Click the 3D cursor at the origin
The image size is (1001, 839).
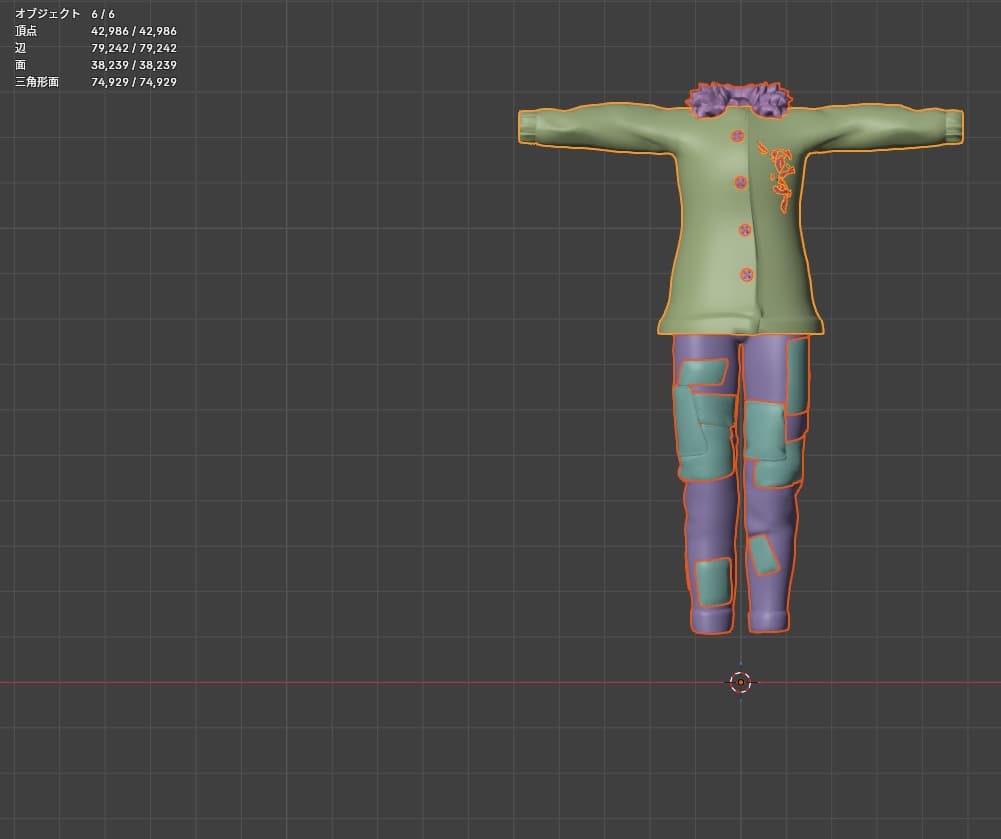741,683
